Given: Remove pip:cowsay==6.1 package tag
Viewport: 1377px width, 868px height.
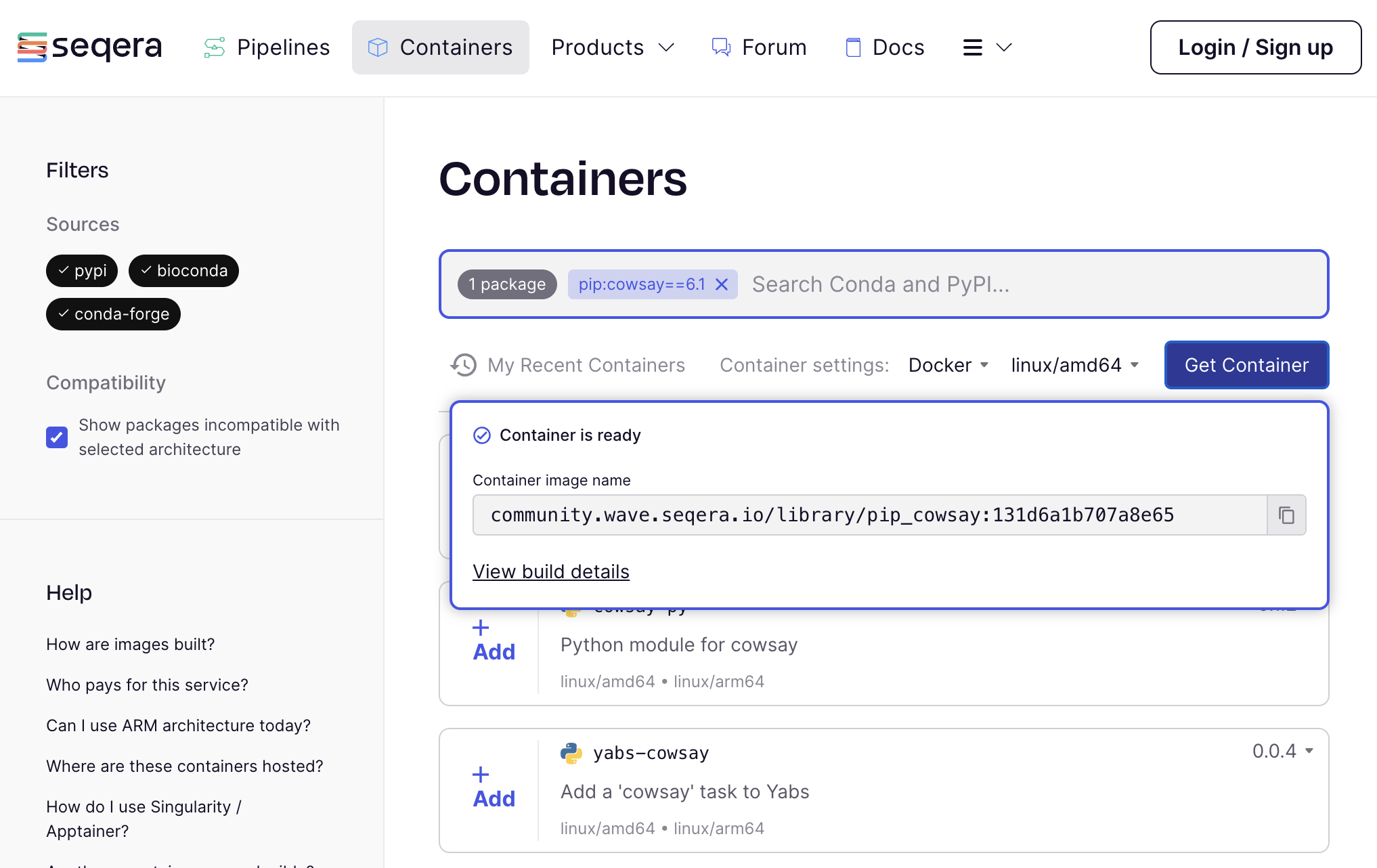Looking at the screenshot, I should click(x=722, y=284).
